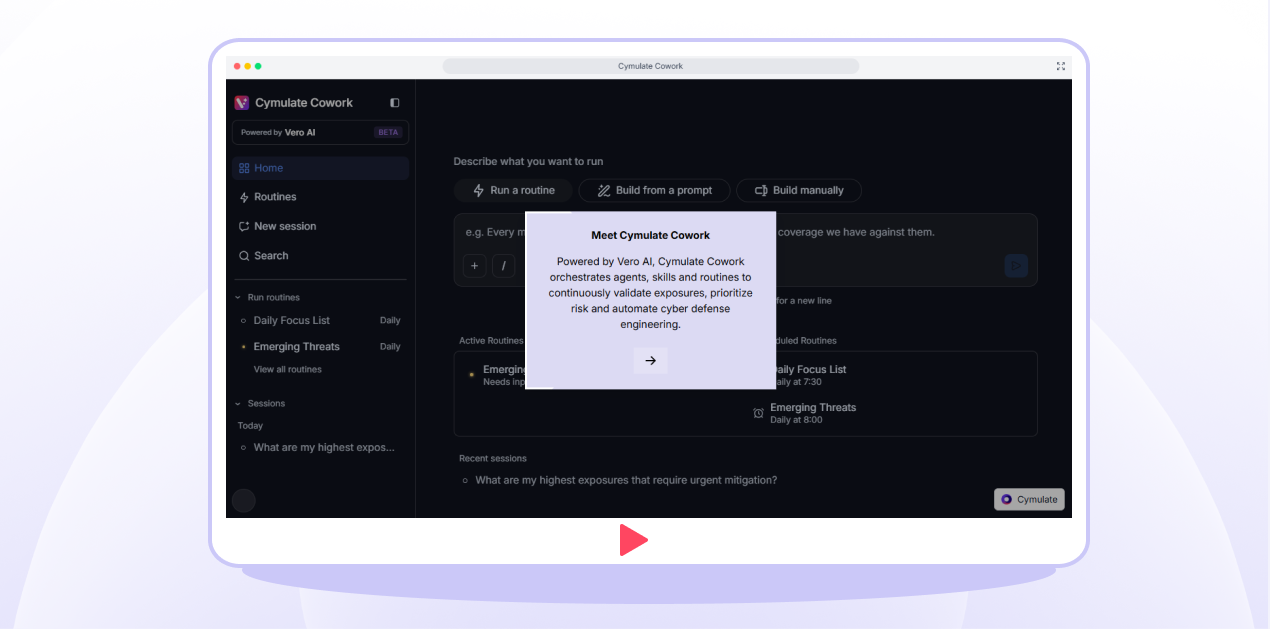Click the BETA badge
The height and width of the screenshot is (629, 1270).
(x=387, y=132)
